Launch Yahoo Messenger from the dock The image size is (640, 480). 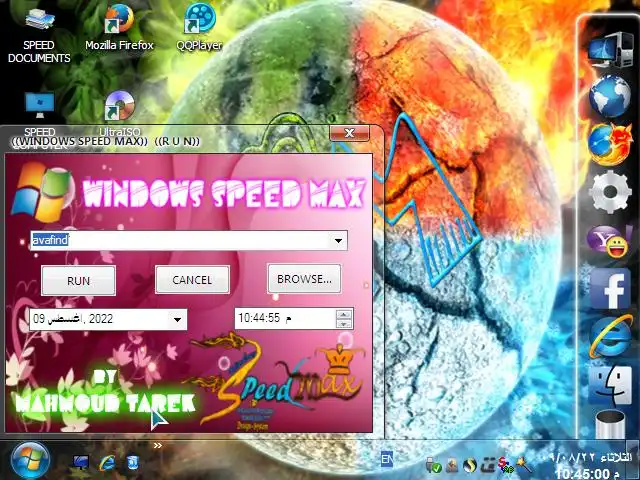click(609, 241)
